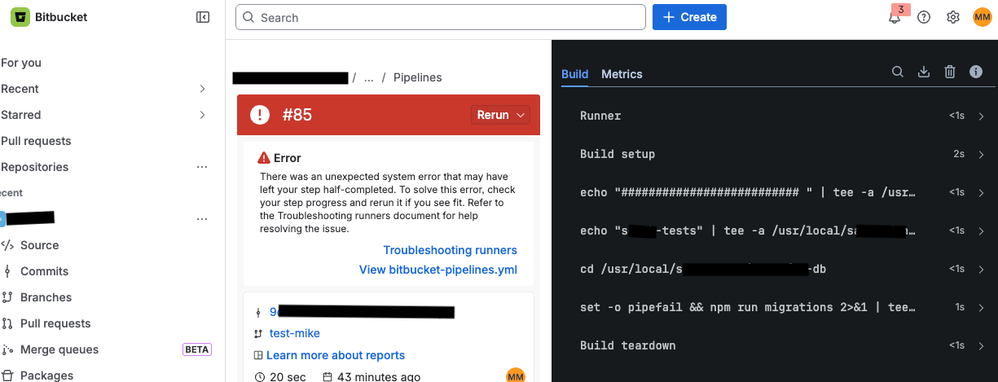Click the repository Pull requests icon
This screenshot has width=998, height=382.
click(8, 323)
